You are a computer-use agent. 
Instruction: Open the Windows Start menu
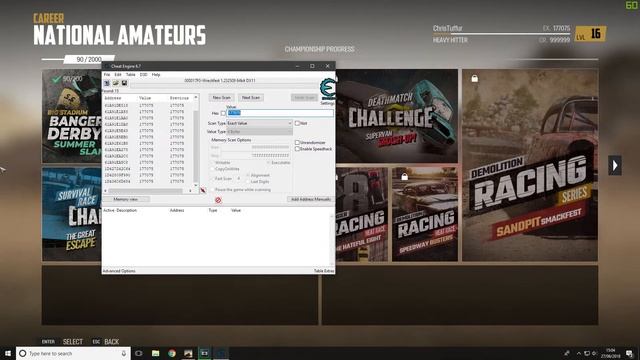pos(7,353)
